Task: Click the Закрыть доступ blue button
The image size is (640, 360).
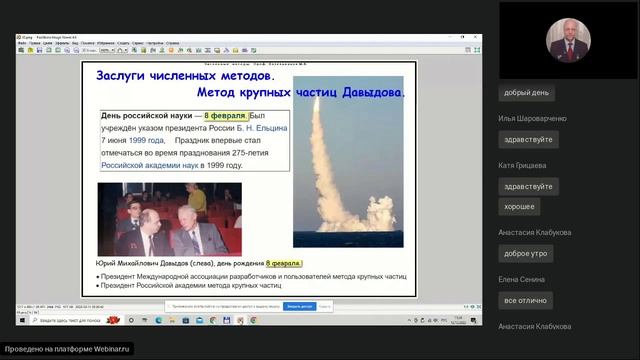Action: point(300,306)
